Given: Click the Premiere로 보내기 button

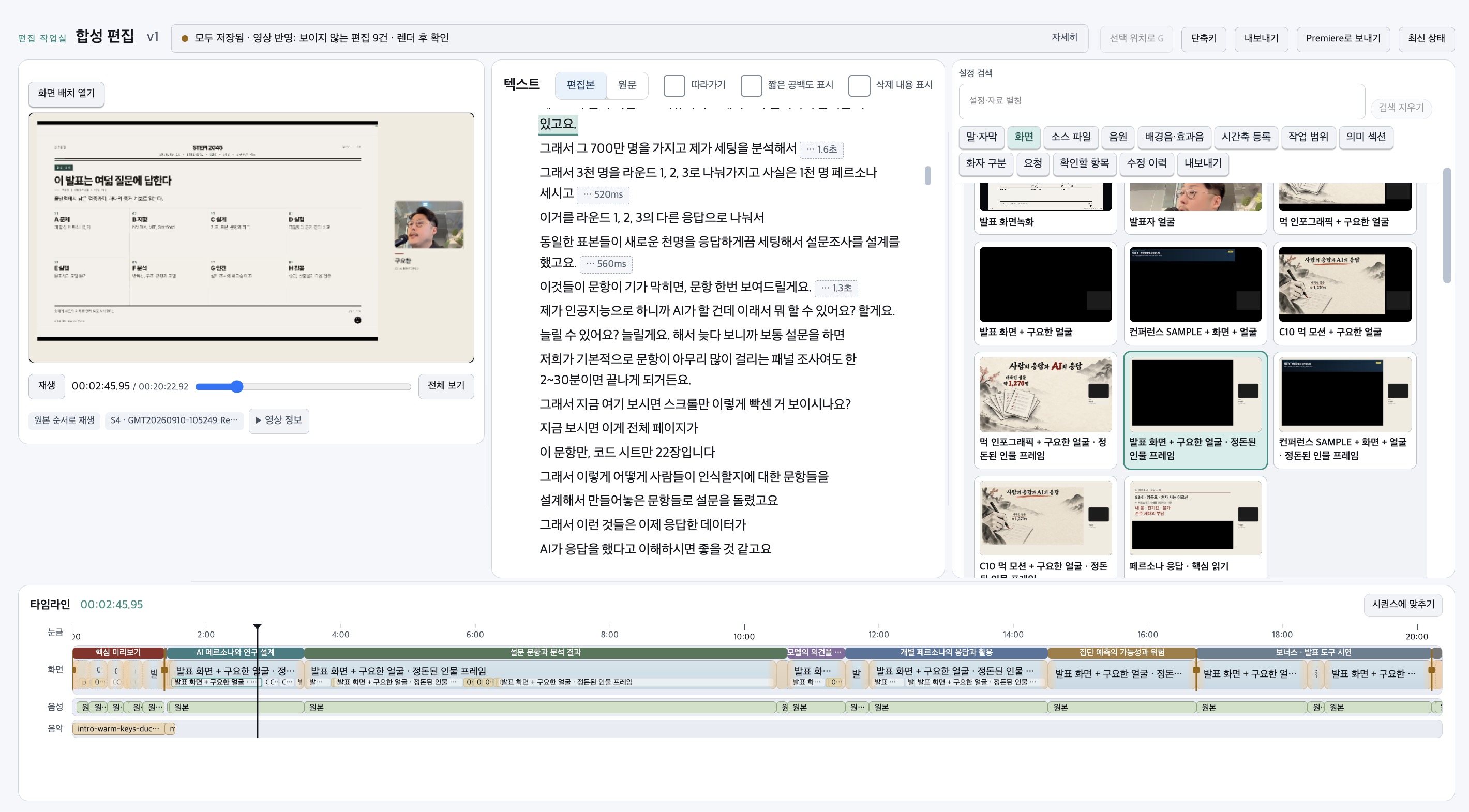Looking at the screenshot, I should tap(1343, 38).
